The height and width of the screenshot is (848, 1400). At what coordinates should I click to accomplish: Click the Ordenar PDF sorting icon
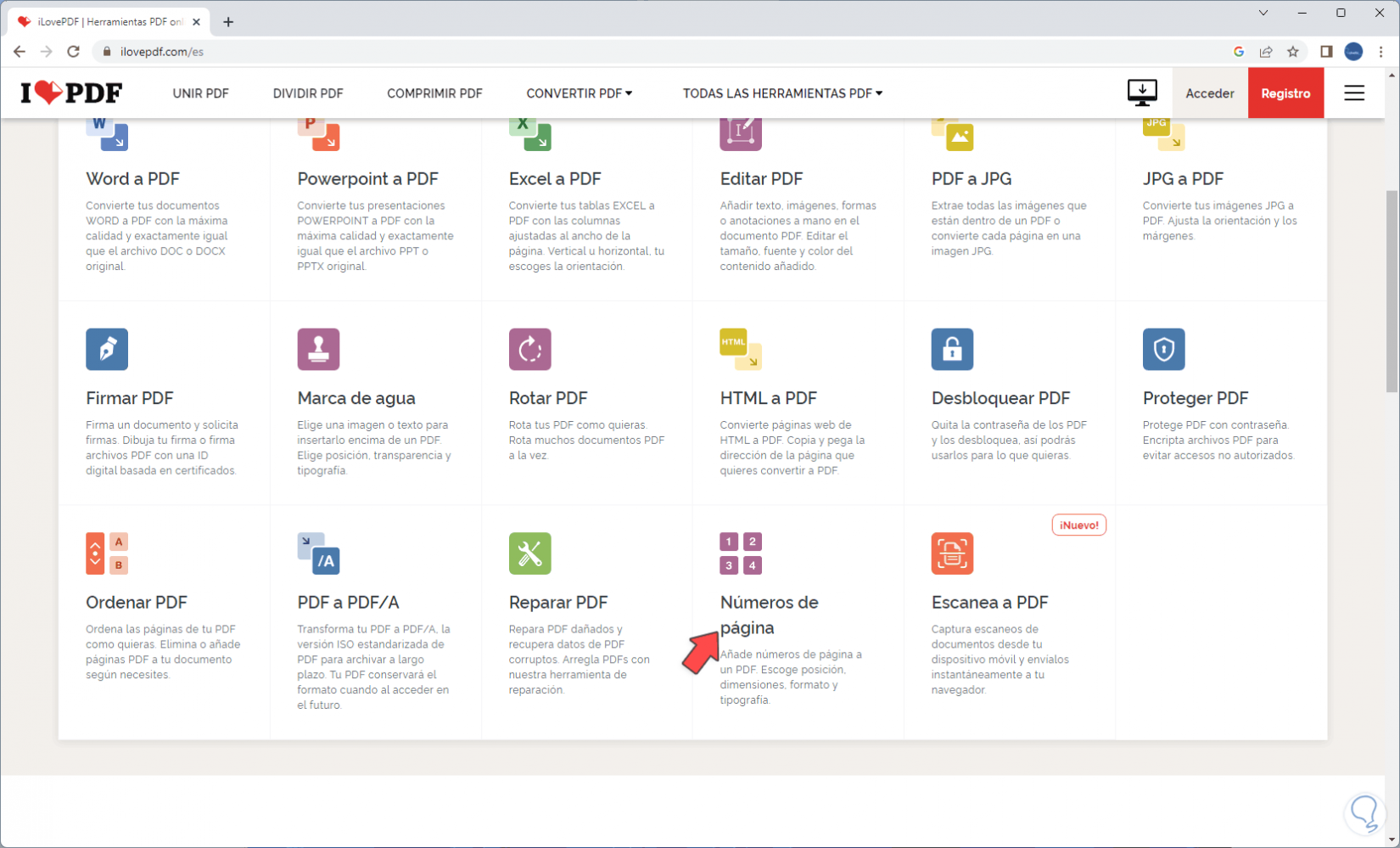click(107, 553)
